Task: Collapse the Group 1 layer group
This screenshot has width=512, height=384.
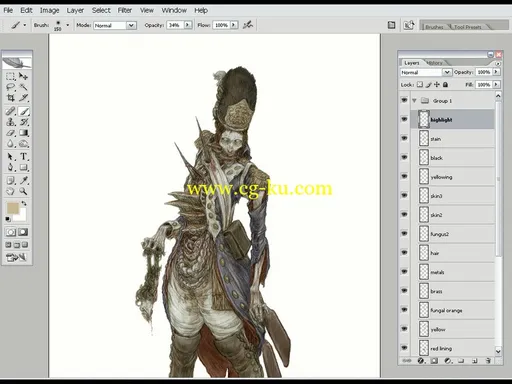Action: tap(414, 100)
